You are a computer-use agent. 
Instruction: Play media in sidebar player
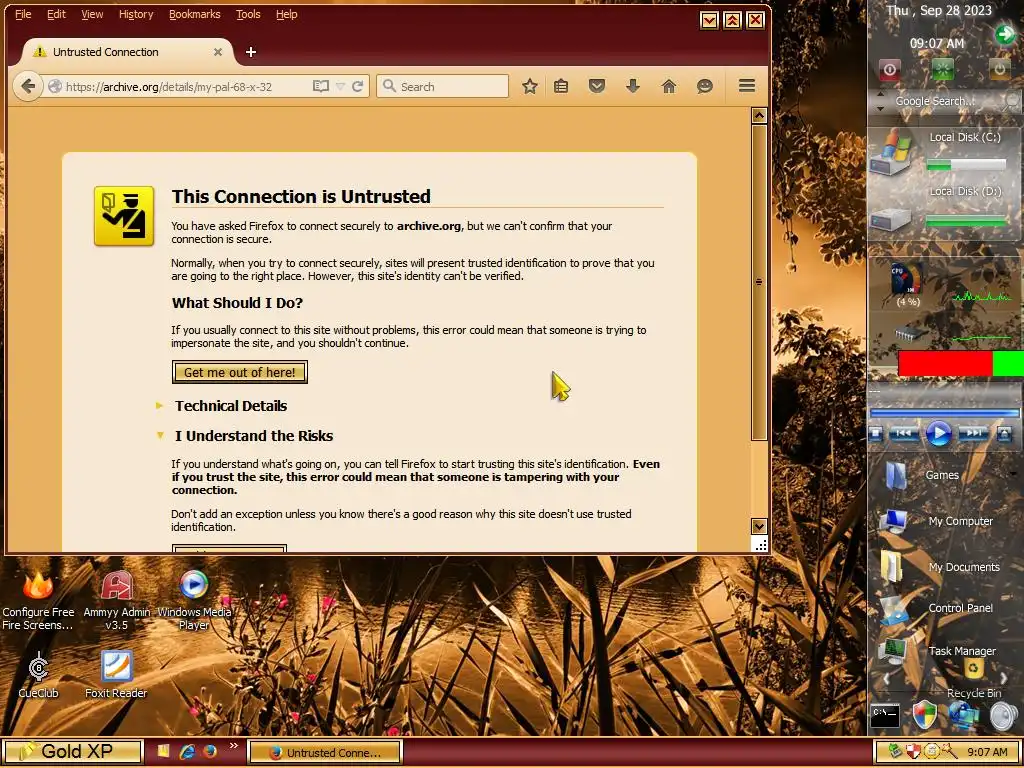(939, 434)
